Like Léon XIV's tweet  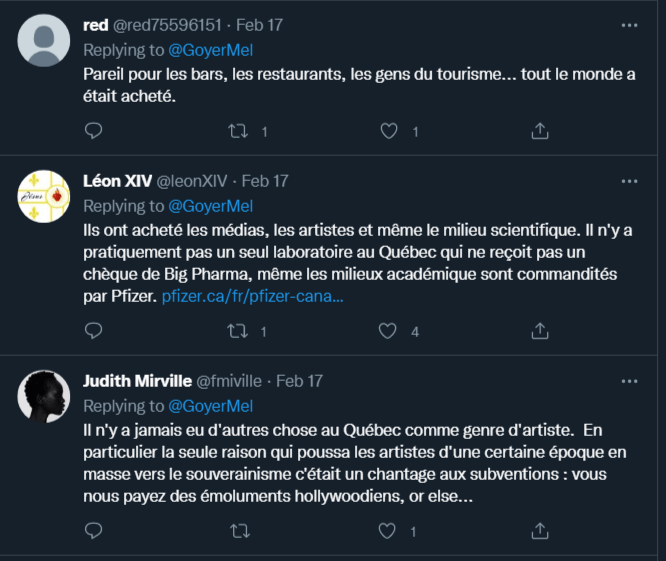390,331
